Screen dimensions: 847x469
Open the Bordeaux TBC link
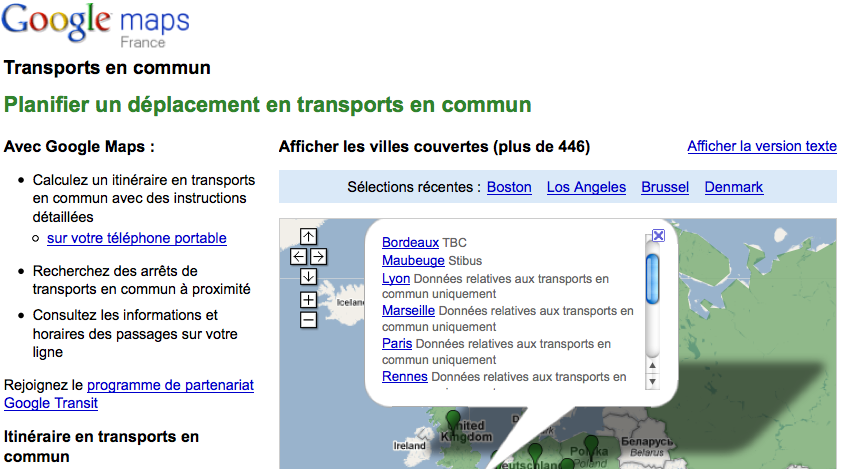[411, 243]
